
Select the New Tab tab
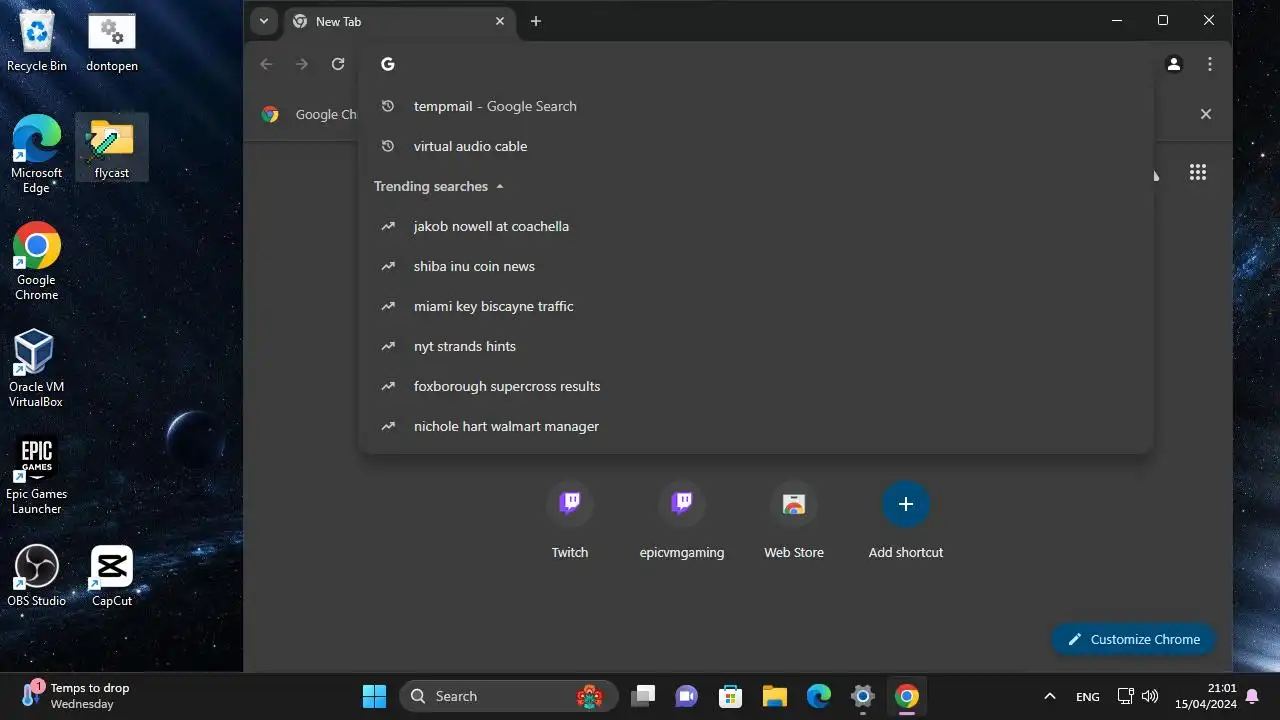pos(400,21)
